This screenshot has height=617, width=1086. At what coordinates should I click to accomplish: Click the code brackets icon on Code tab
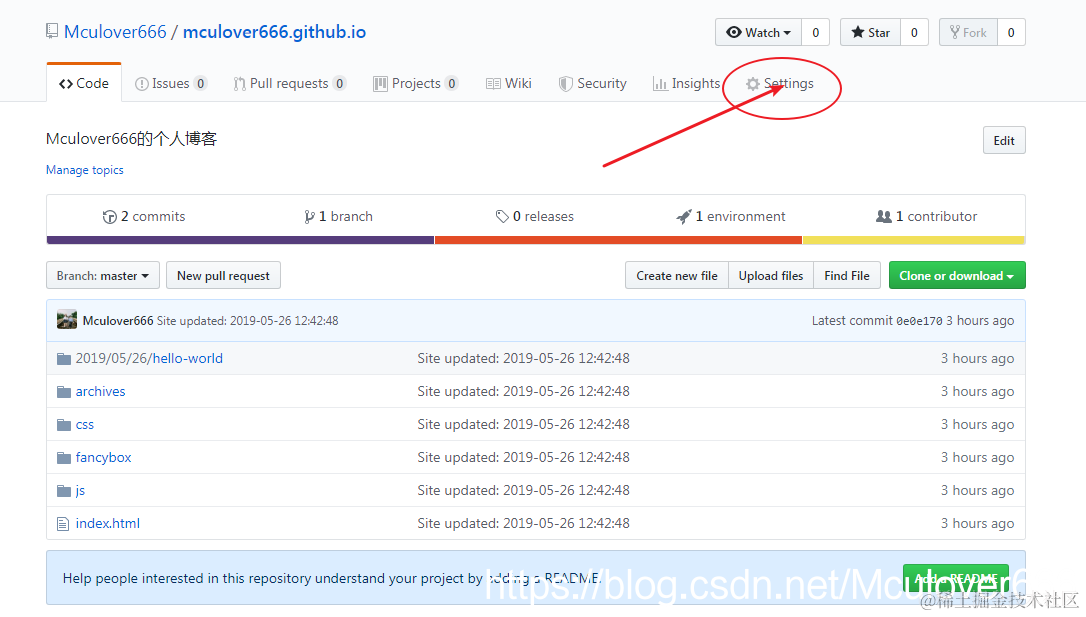[x=66, y=84]
